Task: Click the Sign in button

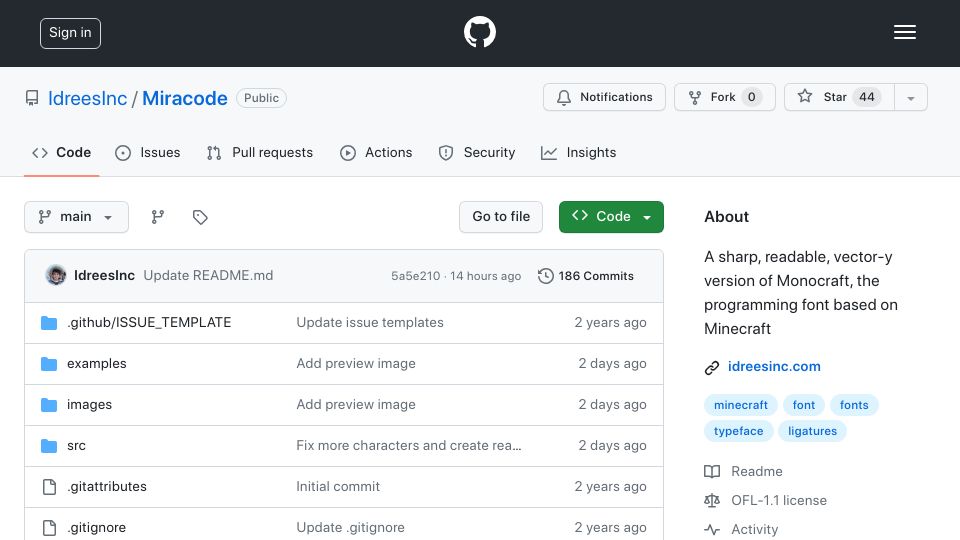Action: pyautogui.click(x=70, y=33)
